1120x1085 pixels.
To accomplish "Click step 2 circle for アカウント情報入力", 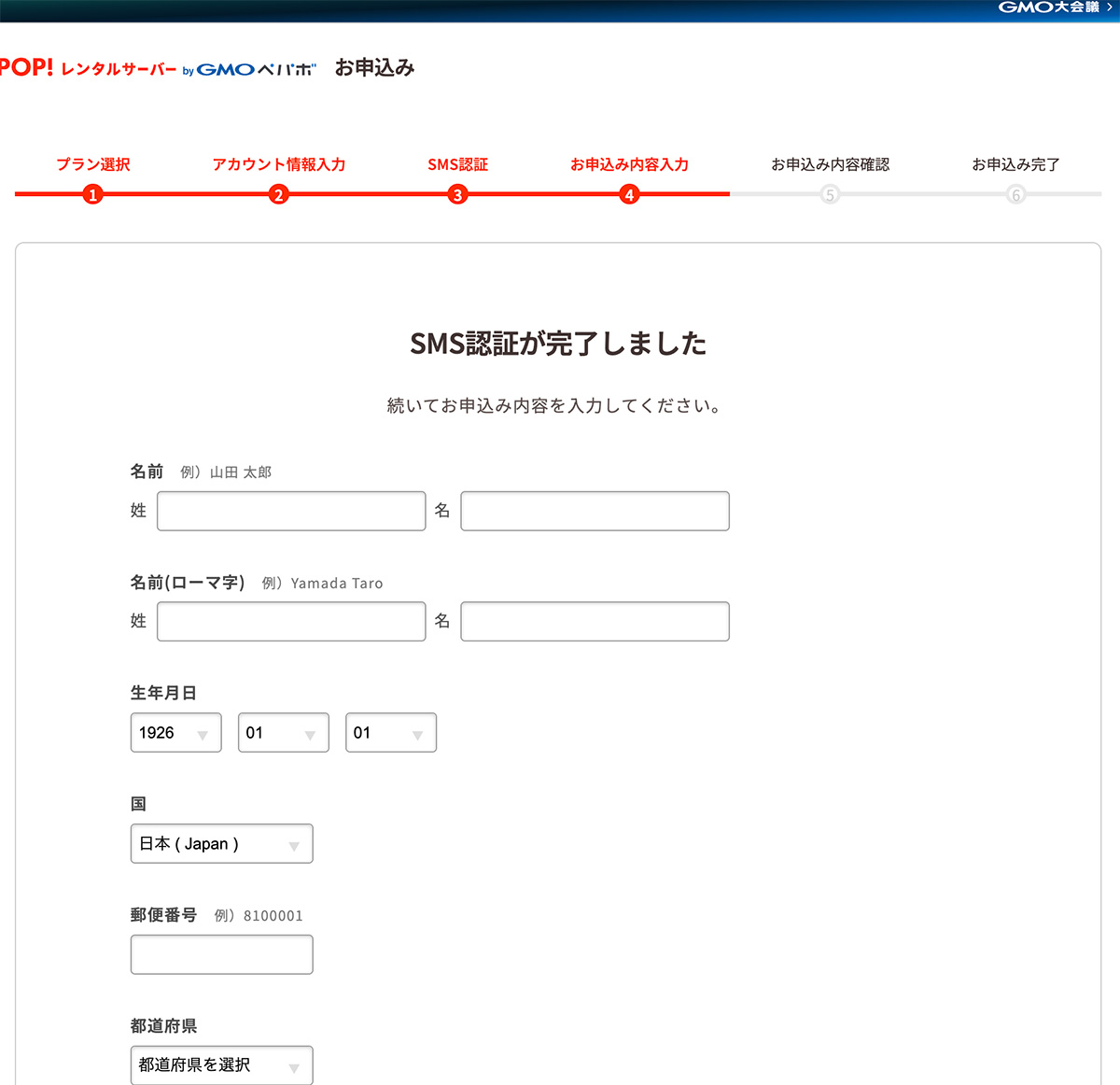I will (278, 195).
